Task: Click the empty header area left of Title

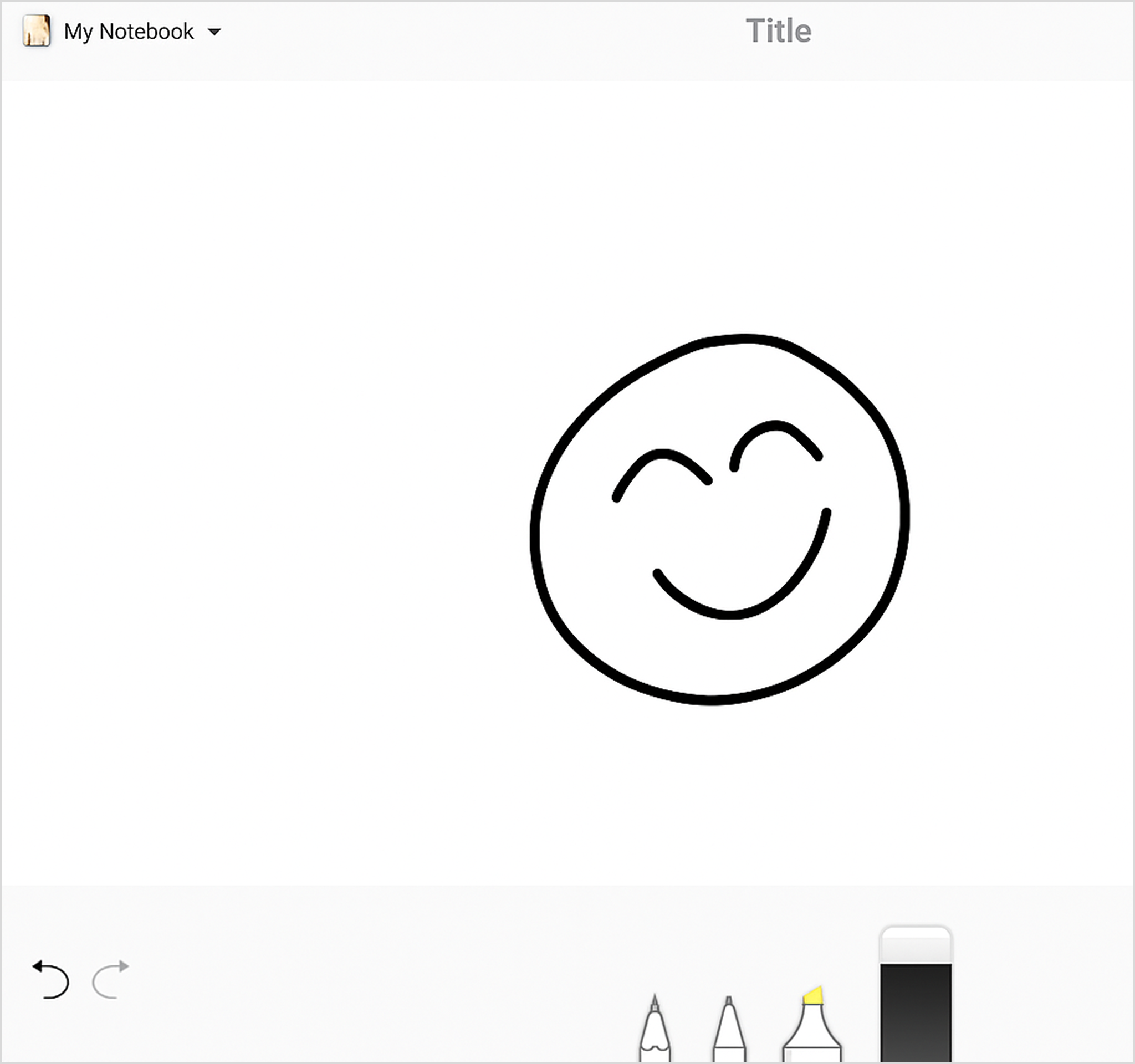Action: click(x=485, y=34)
